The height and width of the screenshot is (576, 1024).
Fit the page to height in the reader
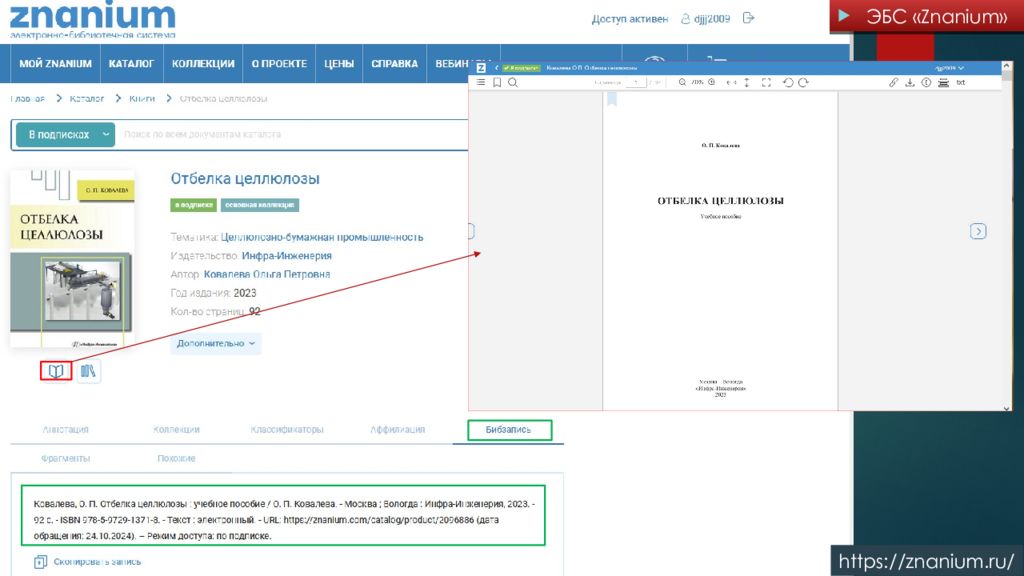[747, 82]
